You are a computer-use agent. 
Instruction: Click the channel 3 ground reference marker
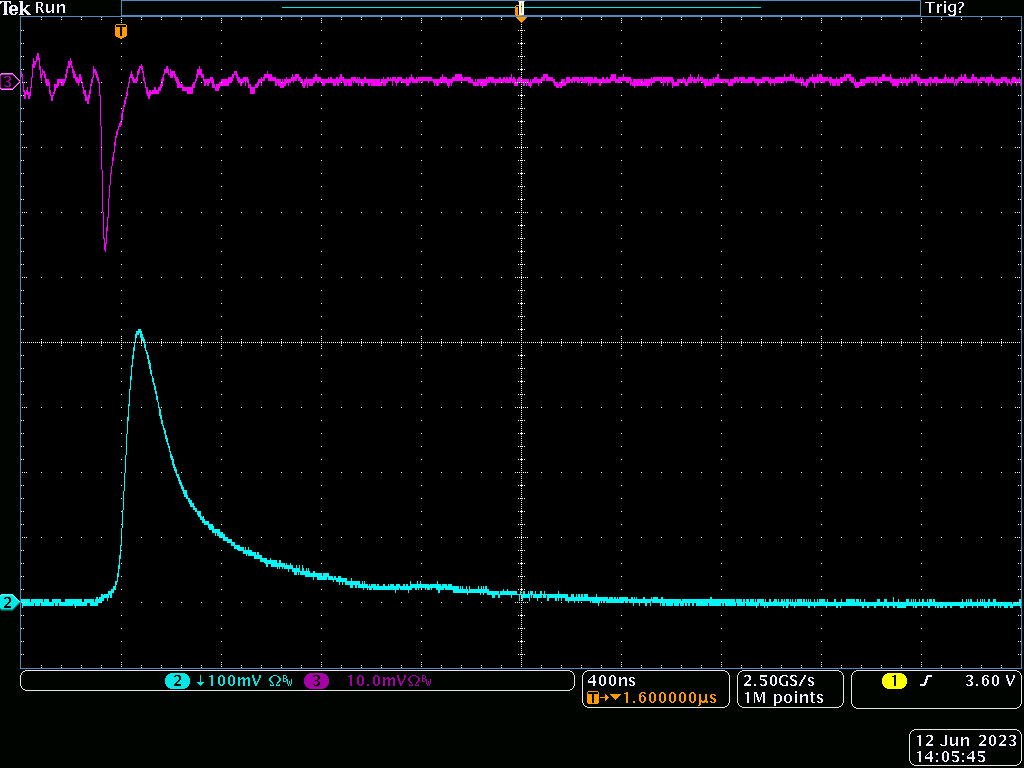tap(9, 81)
